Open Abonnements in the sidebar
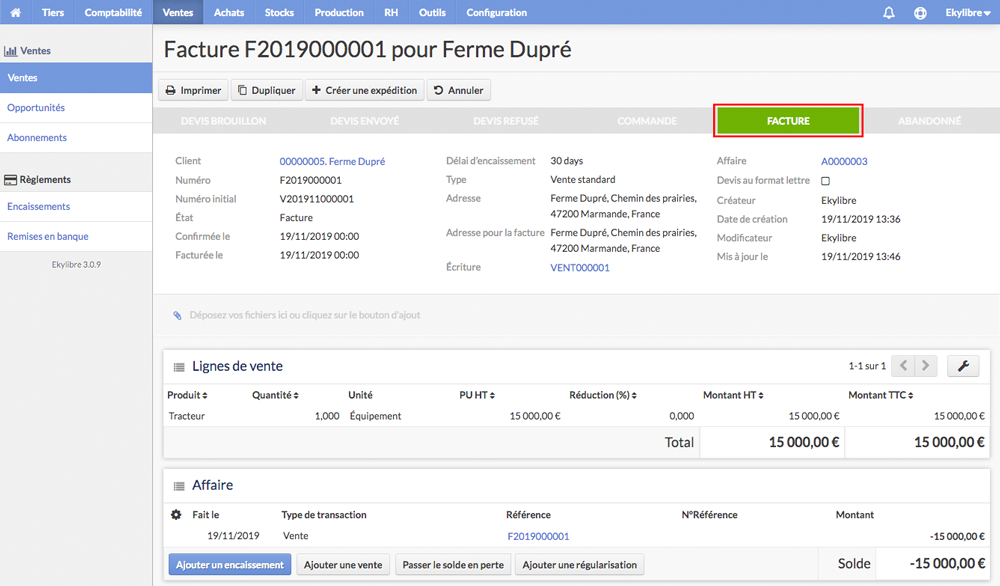Image resolution: width=1000 pixels, height=586 pixels. [x=76, y=138]
